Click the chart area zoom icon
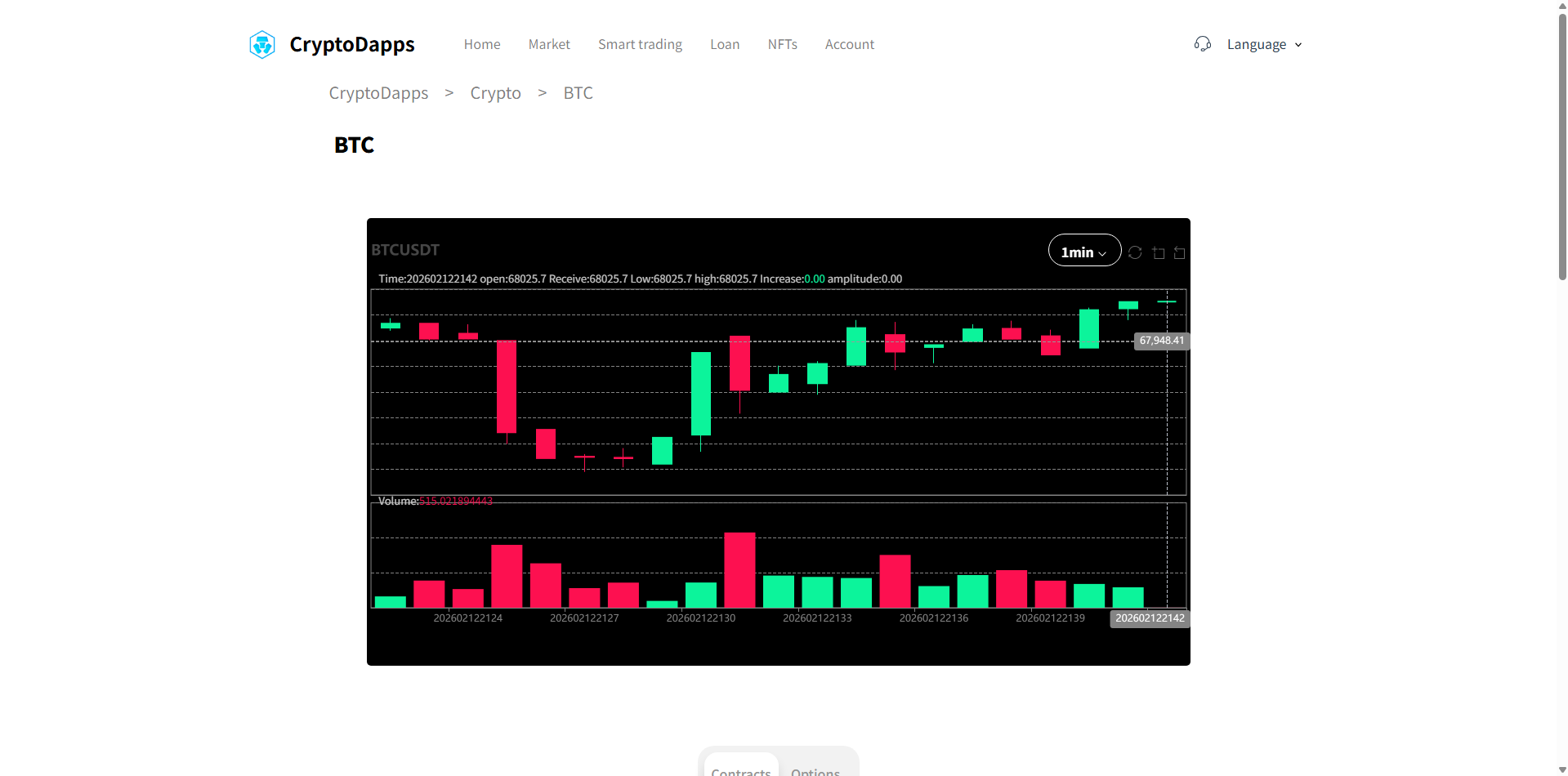Viewport: 1568px width, 776px height. 1159,252
